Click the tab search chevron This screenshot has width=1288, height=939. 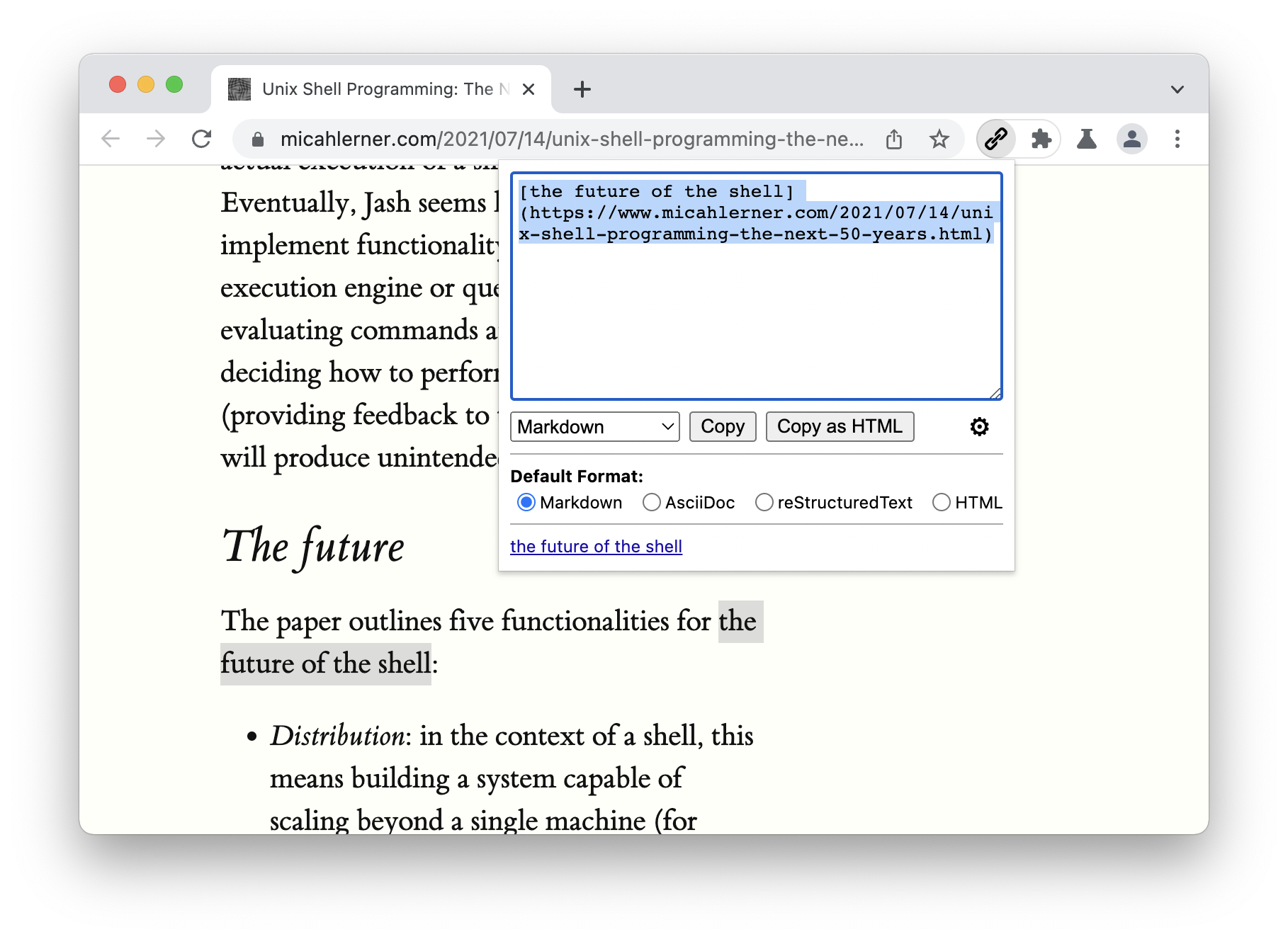click(x=1177, y=89)
